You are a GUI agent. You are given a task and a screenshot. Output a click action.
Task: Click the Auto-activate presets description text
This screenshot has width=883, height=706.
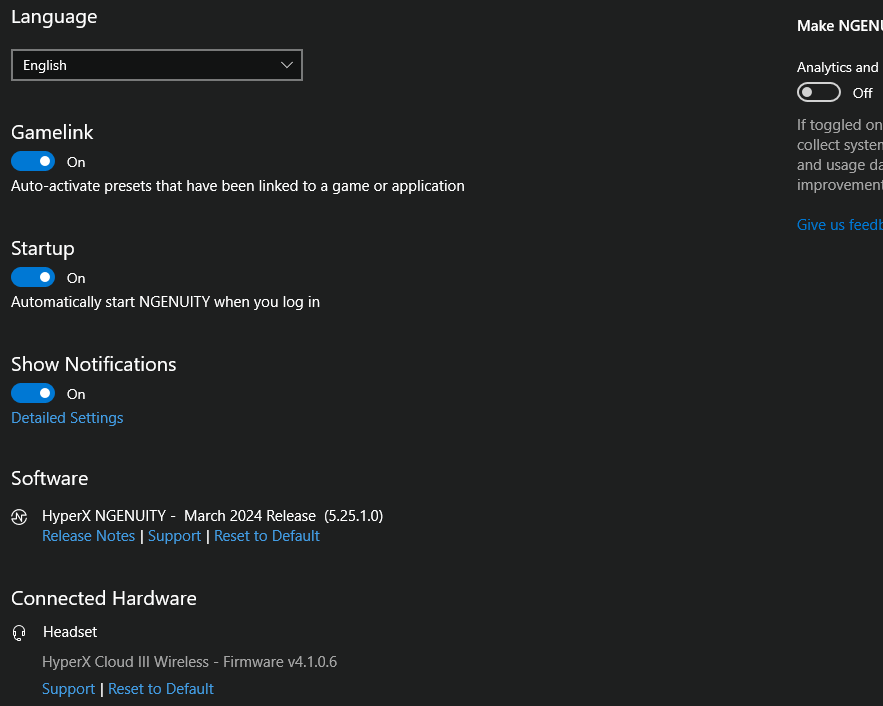pyautogui.click(x=238, y=186)
